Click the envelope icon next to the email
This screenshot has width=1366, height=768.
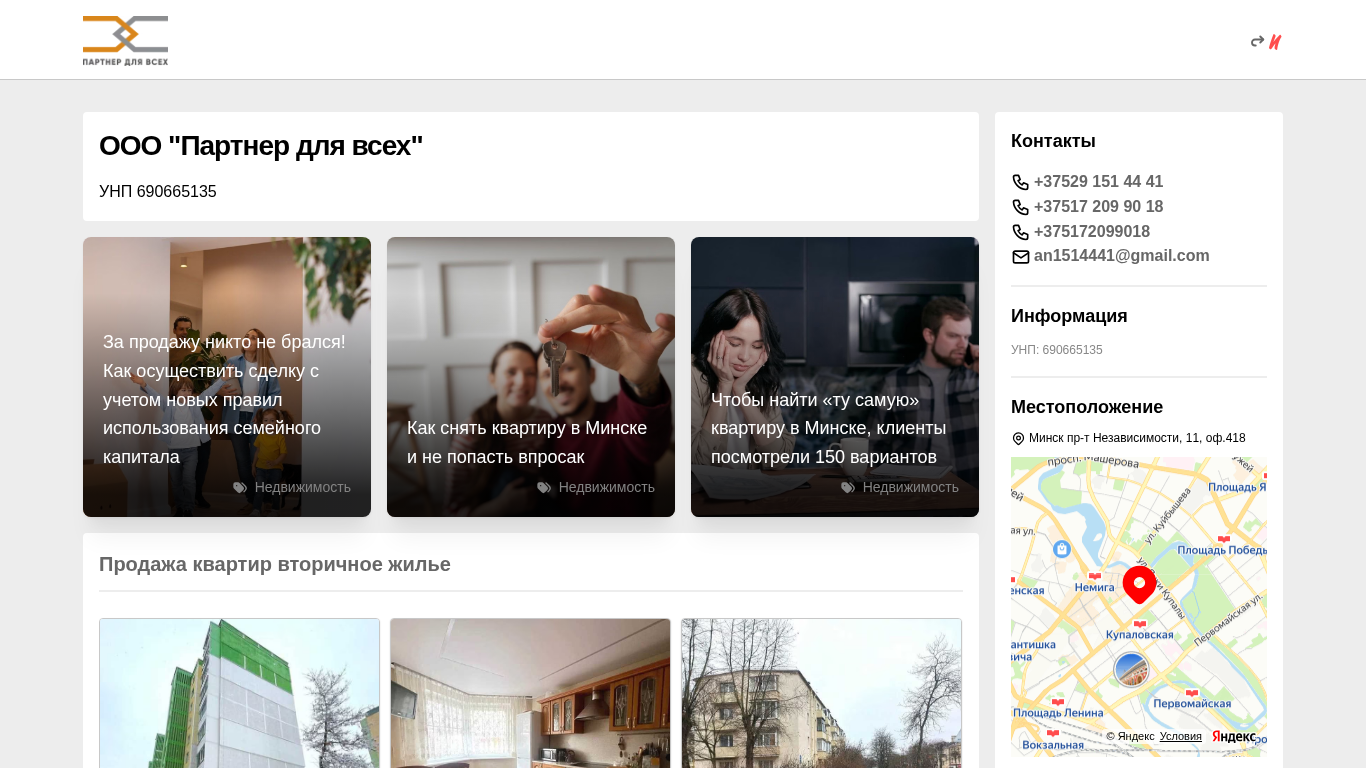(x=1020, y=257)
